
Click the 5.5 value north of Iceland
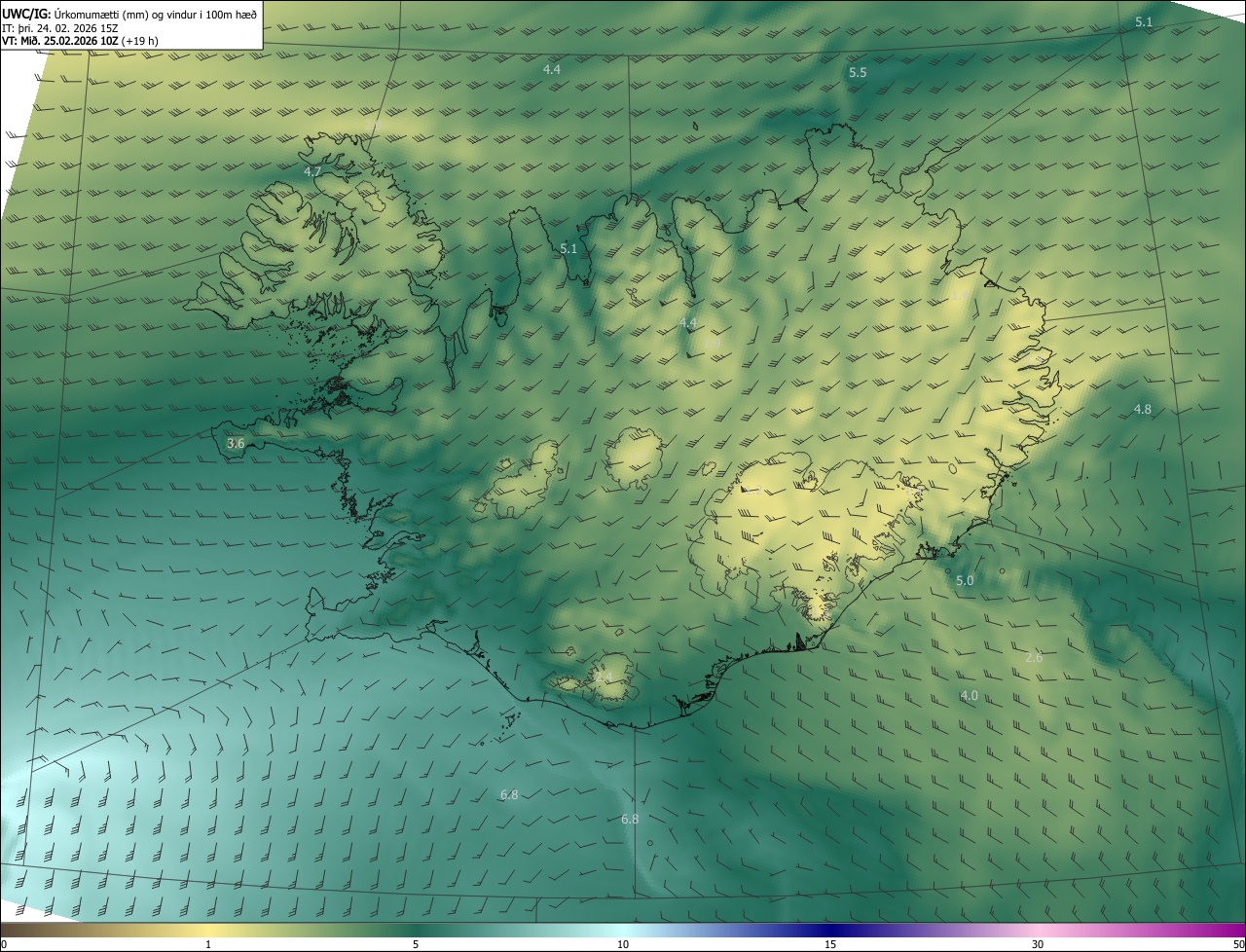pos(858,73)
